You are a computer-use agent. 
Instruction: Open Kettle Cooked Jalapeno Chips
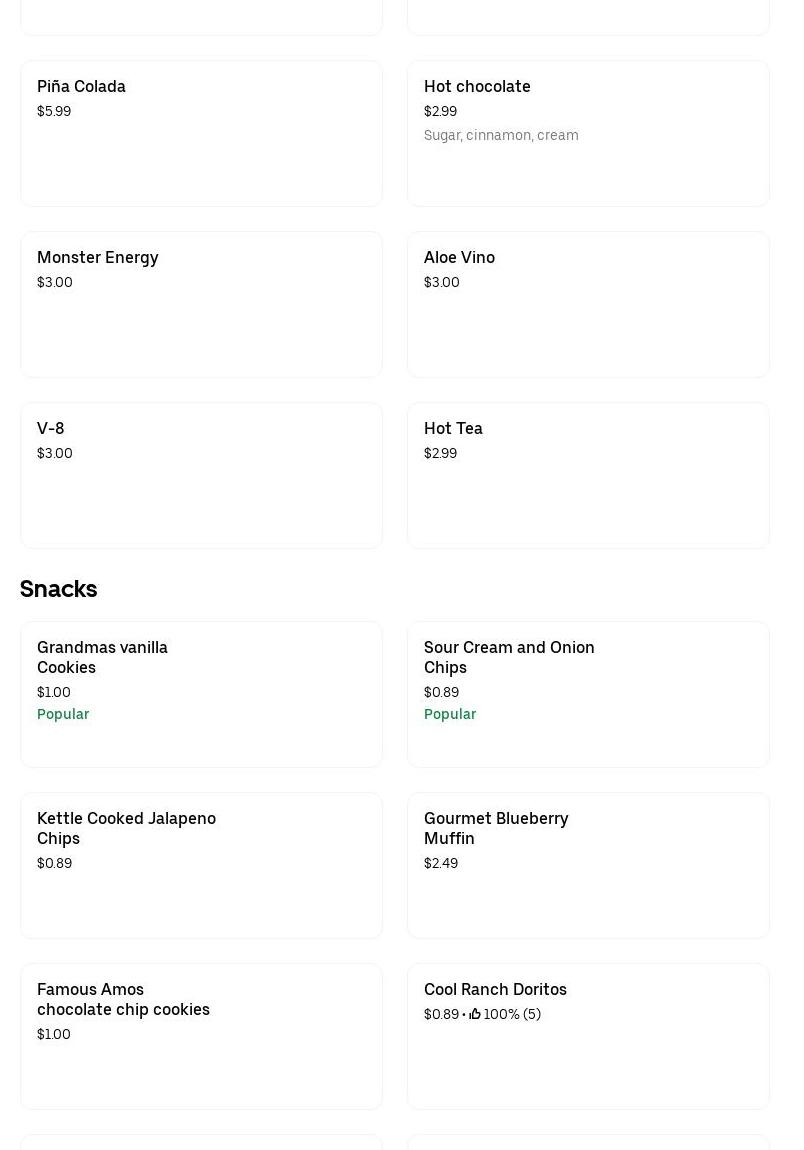pos(201,865)
